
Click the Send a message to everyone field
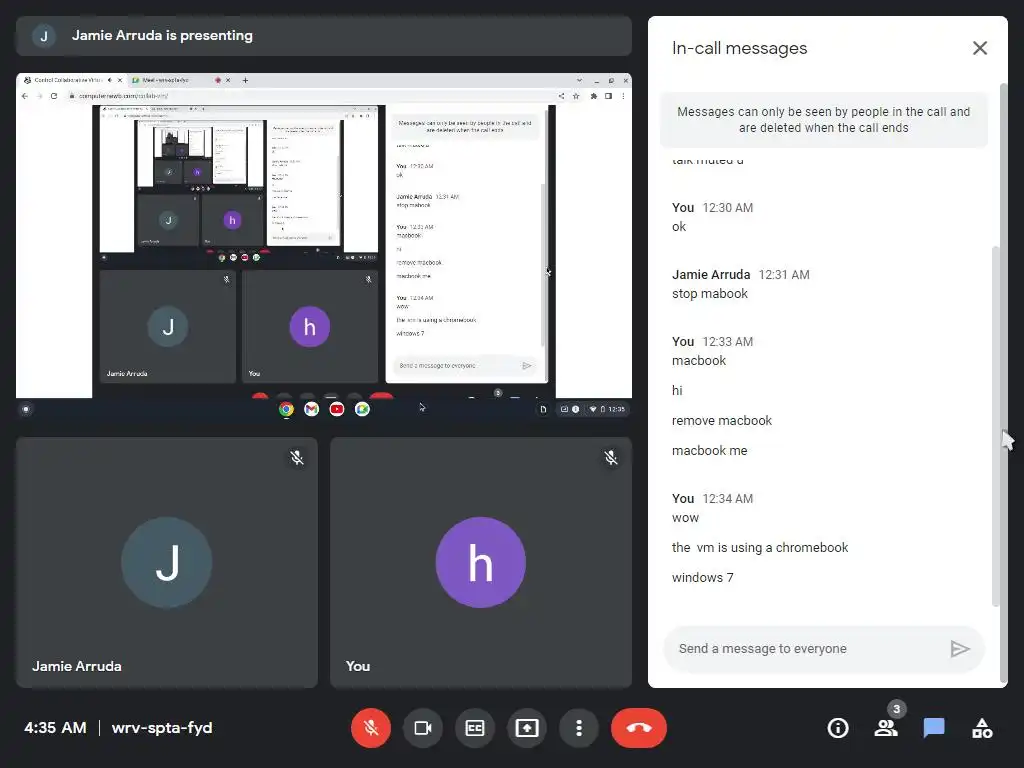click(807, 648)
